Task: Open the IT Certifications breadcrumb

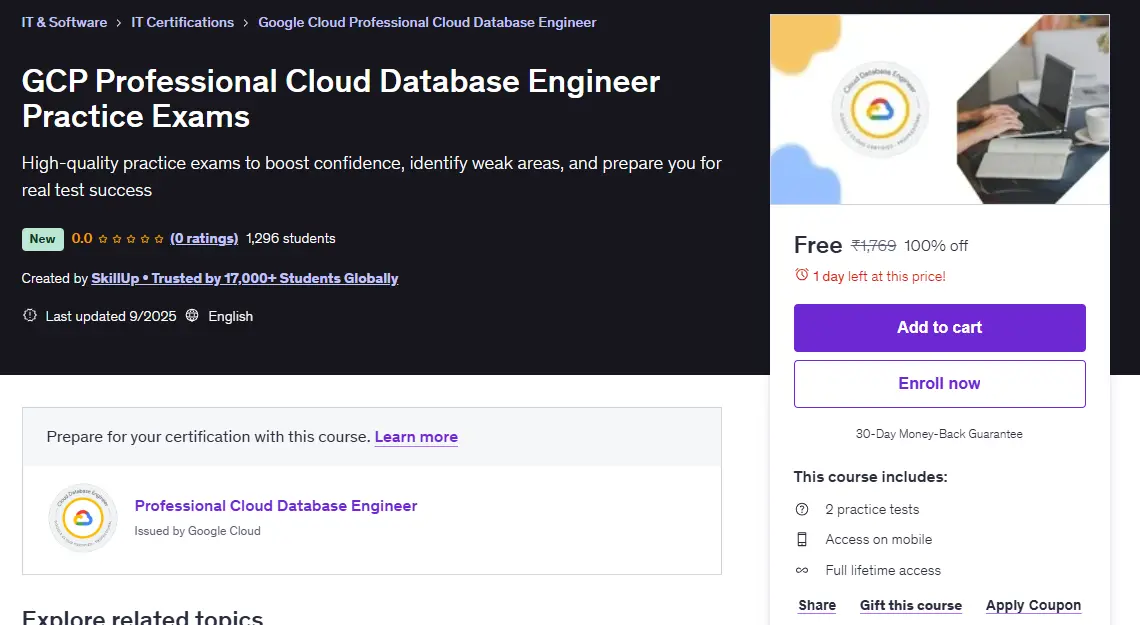Action: click(x=182, y=23)
